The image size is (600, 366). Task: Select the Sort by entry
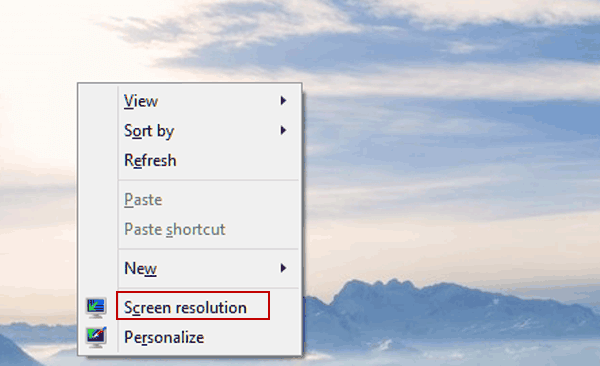click(x=149, y=131)
